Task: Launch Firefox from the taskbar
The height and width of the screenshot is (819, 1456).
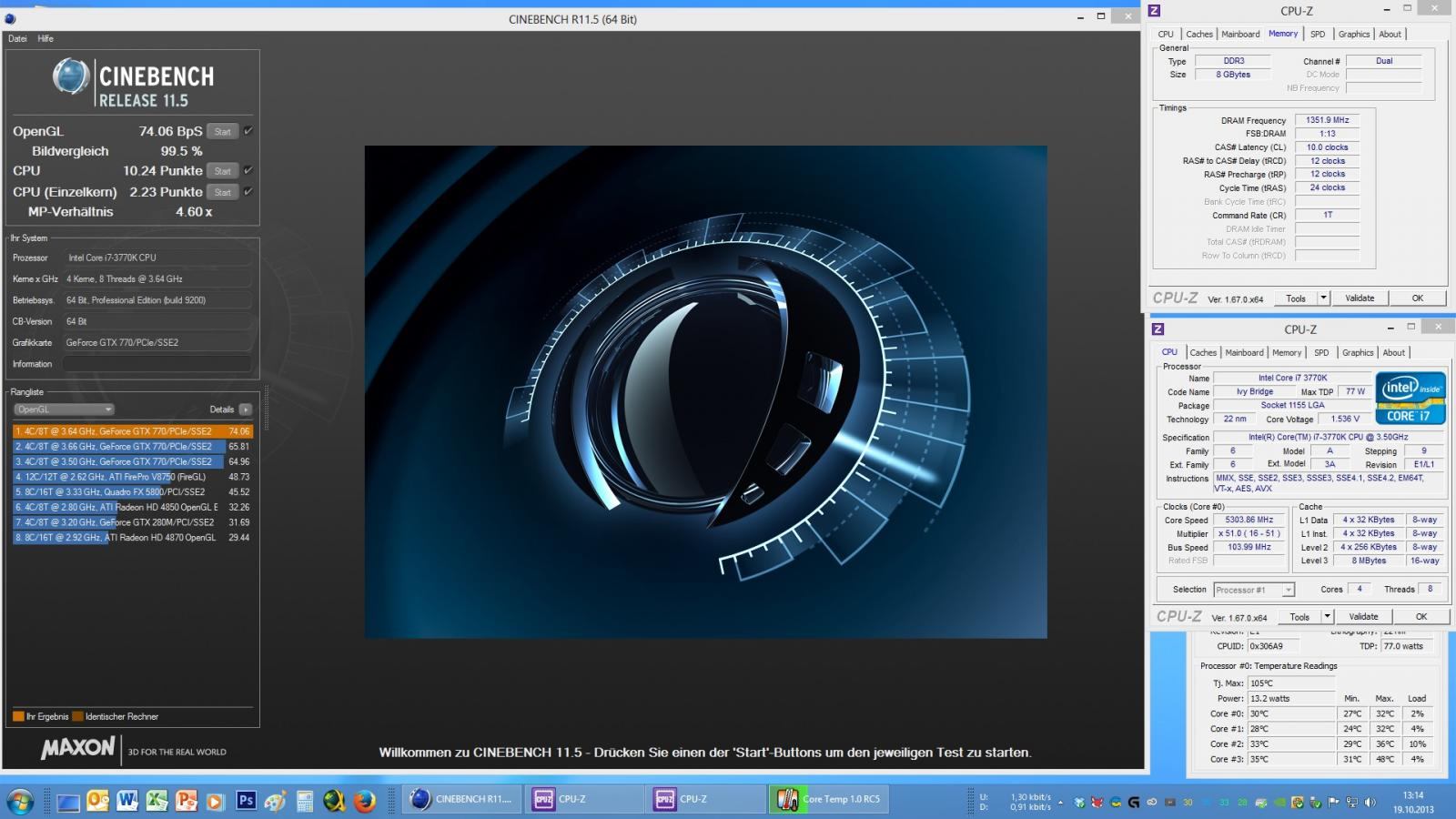Action: coord(365,801)
